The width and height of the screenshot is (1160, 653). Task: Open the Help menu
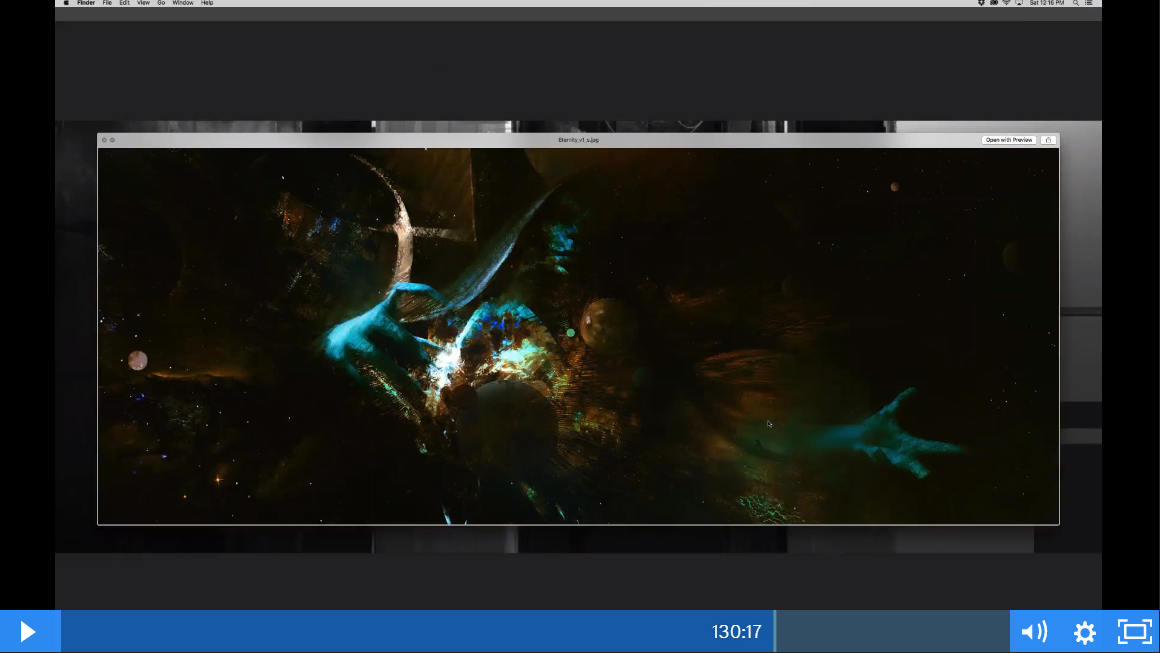tap(207, 3)
